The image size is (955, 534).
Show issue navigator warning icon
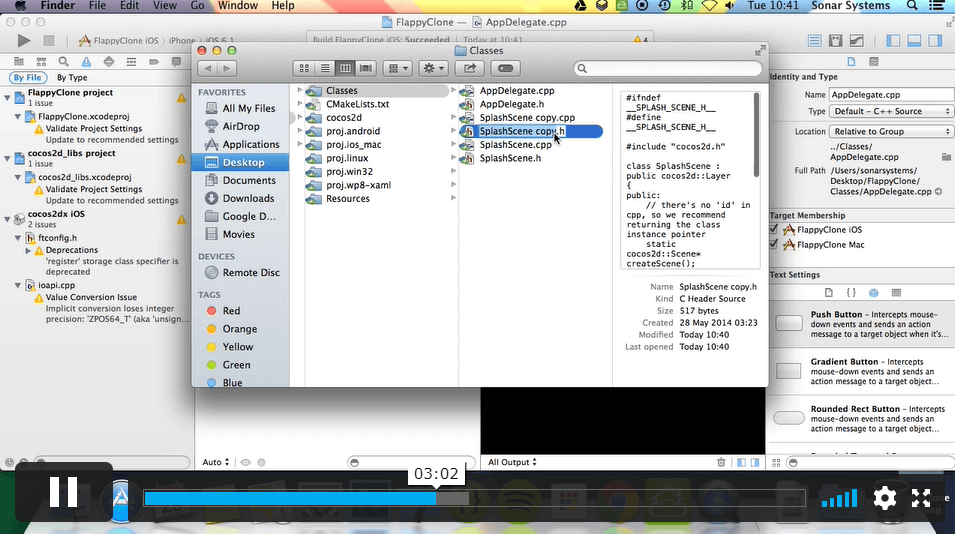coord(86,61)
